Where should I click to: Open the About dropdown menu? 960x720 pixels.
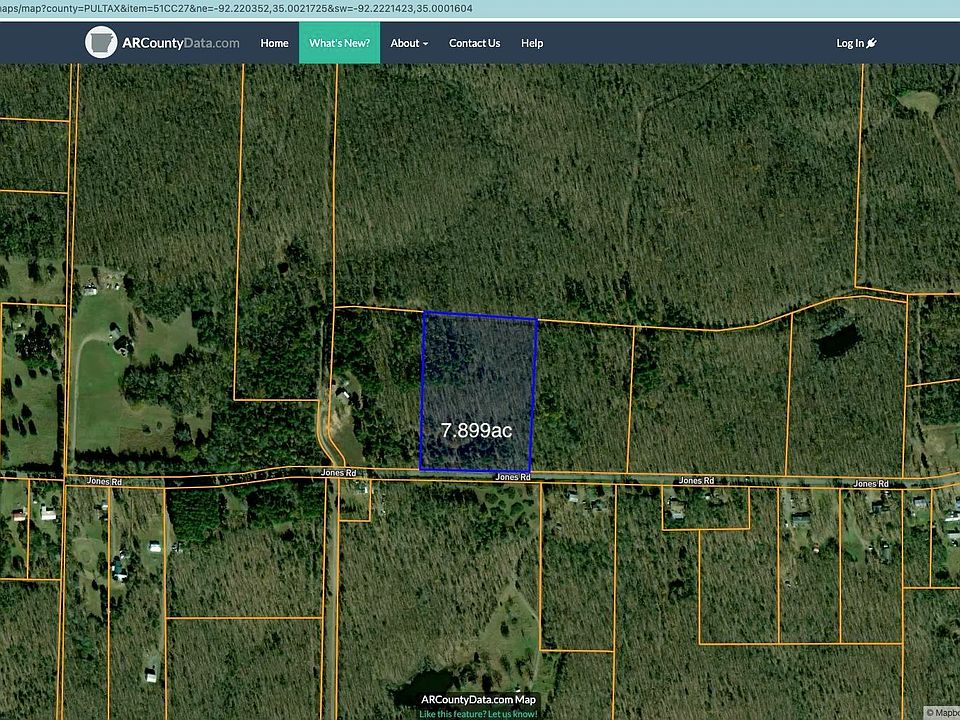409,43
